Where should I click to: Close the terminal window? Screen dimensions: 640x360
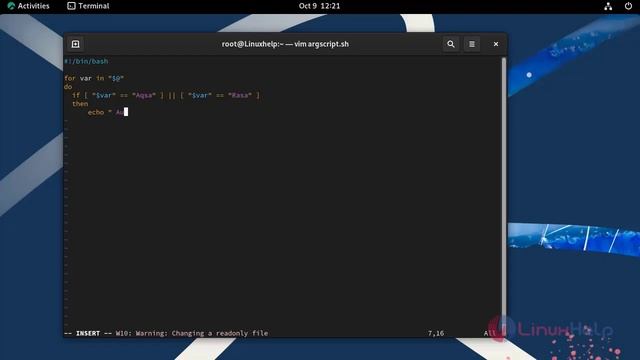pyautogui.click(x=496, y=44)
